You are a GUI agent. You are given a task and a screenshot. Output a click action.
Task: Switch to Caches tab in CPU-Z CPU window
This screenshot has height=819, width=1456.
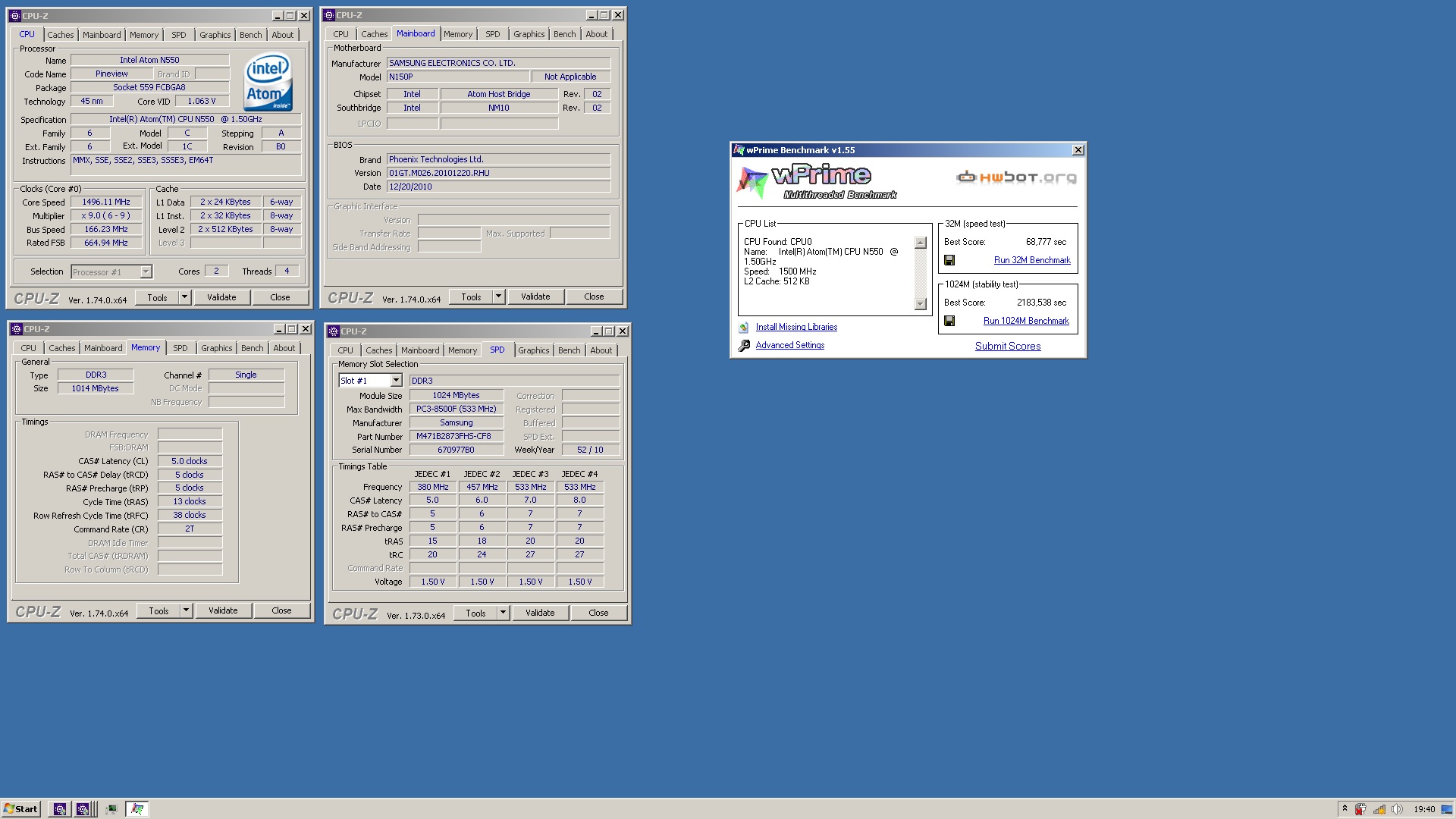click(61, 35)
